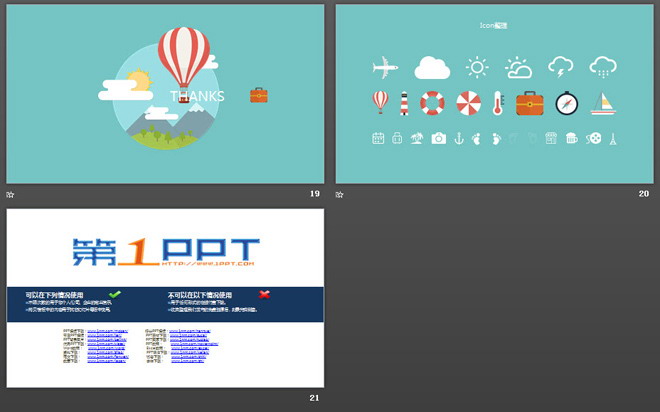Screen dimensions: 660x412
Task: Click the shop storefront icon
Action: click(x=551, y=138)
